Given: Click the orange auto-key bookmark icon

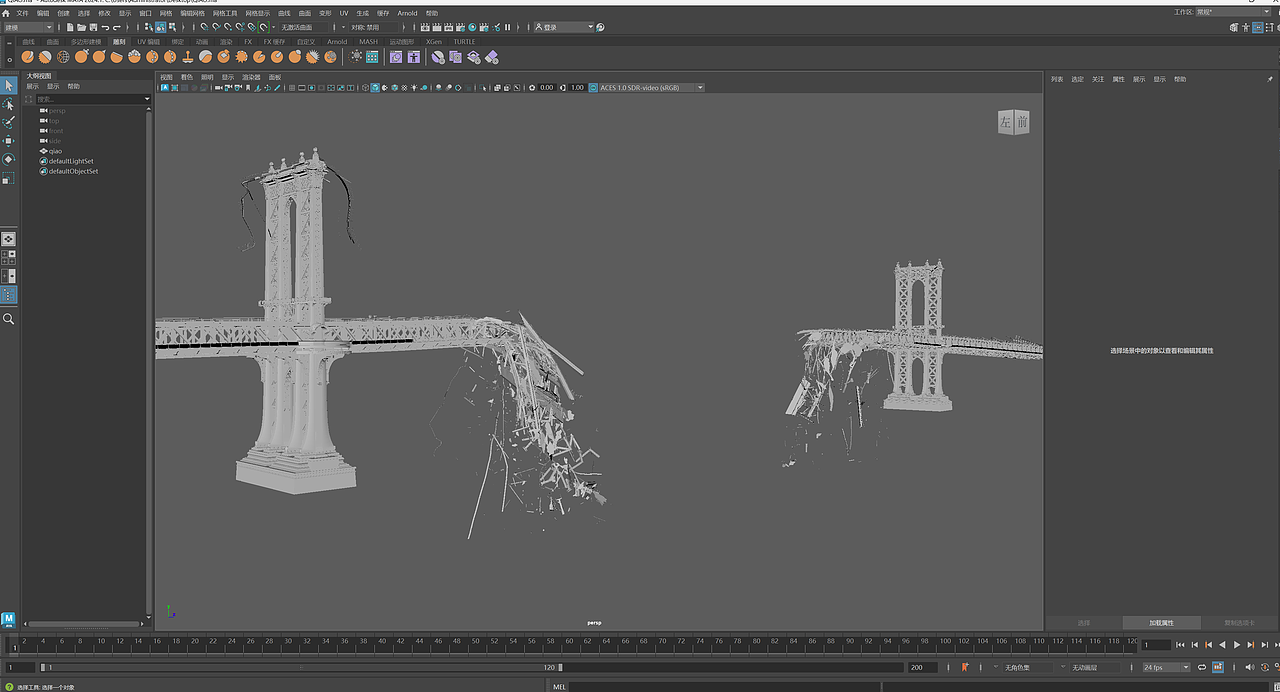Looking at the screenshot, I should tap(965, 667).
